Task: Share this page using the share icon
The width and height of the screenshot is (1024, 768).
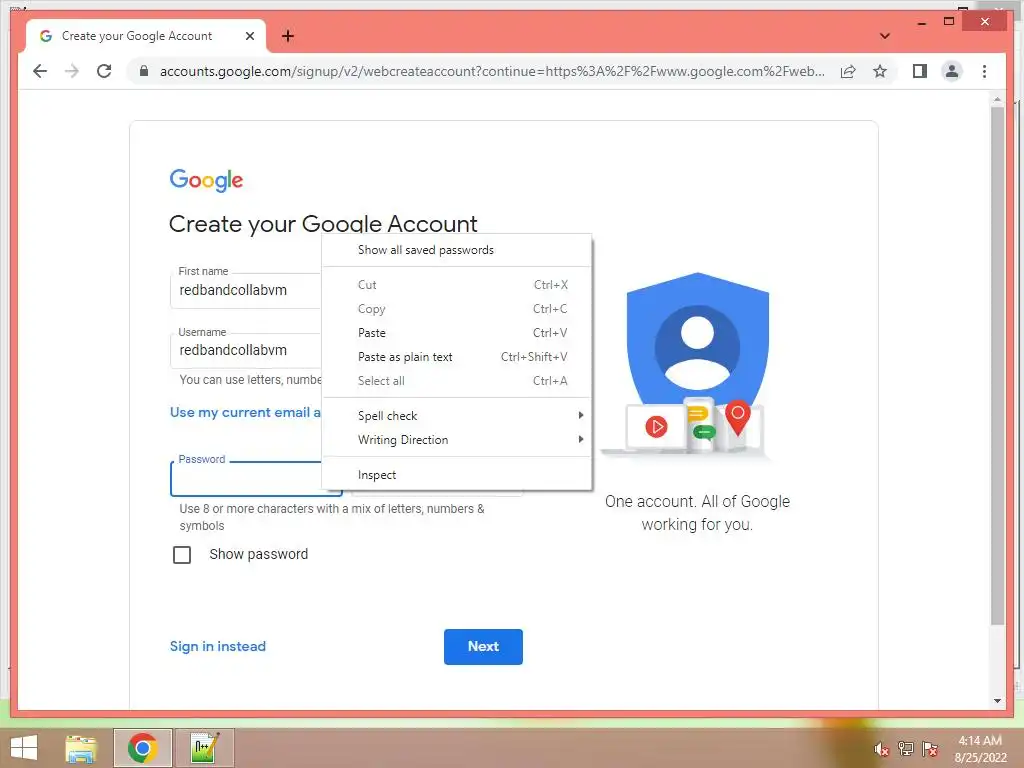Action: tap(848, 71)
